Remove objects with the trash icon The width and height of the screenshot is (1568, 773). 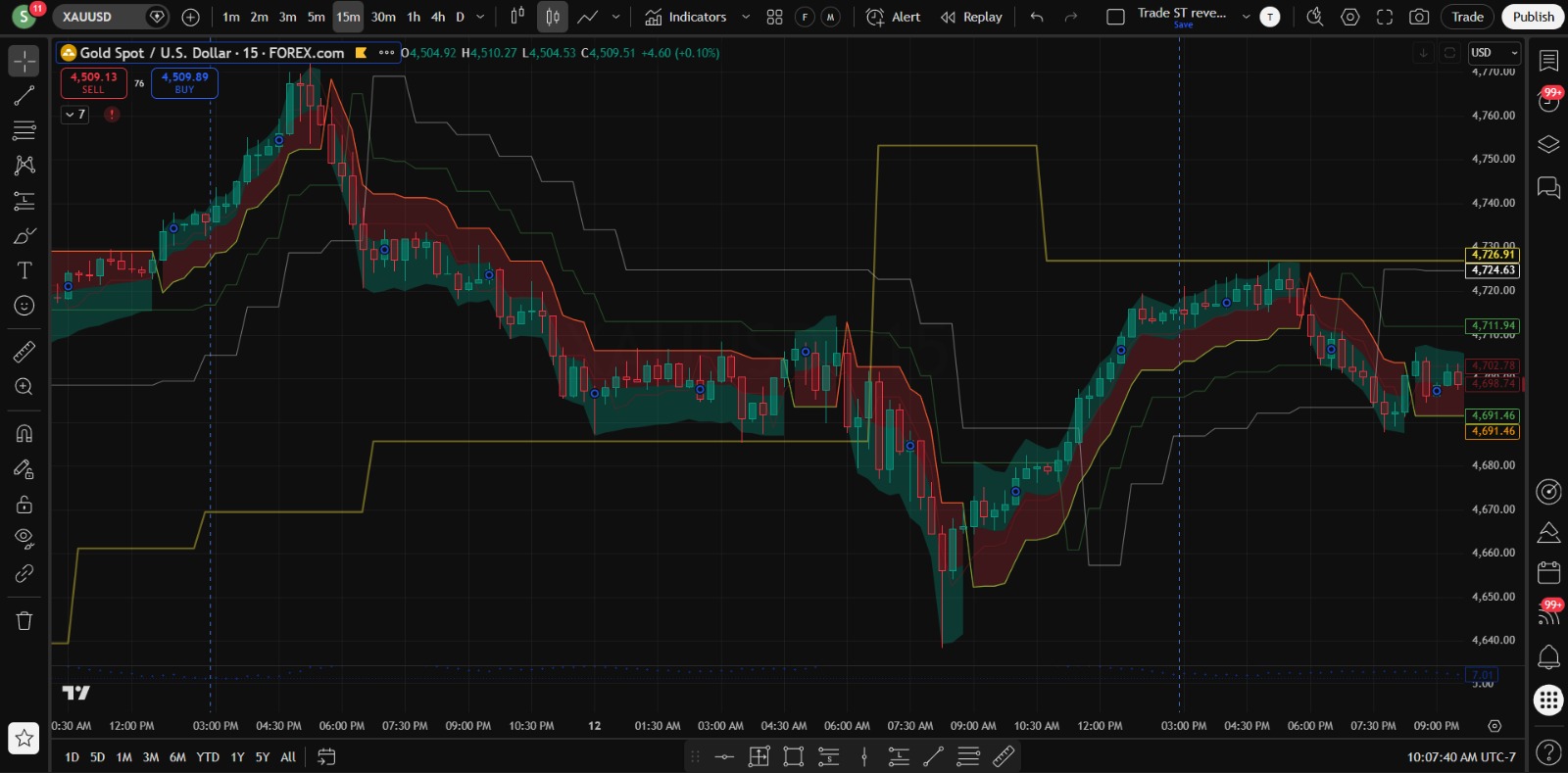24,620
